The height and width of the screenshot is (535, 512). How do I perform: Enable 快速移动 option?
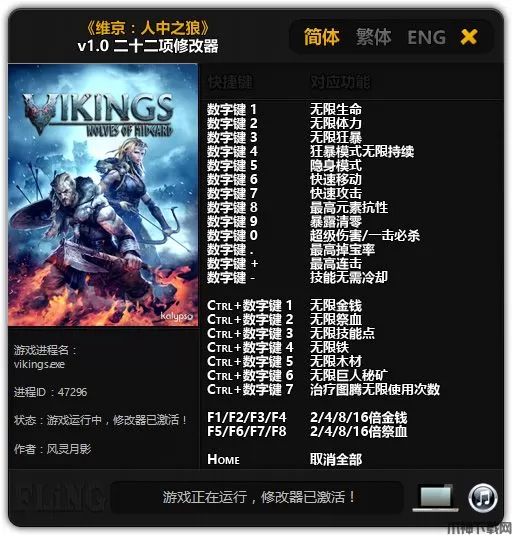click(x=336, y=179)
